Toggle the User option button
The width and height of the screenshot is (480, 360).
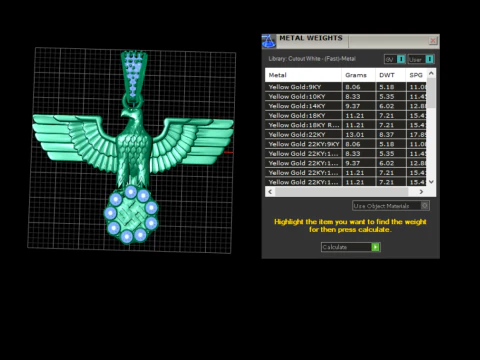pyautogui.click(x=421, y=59)
